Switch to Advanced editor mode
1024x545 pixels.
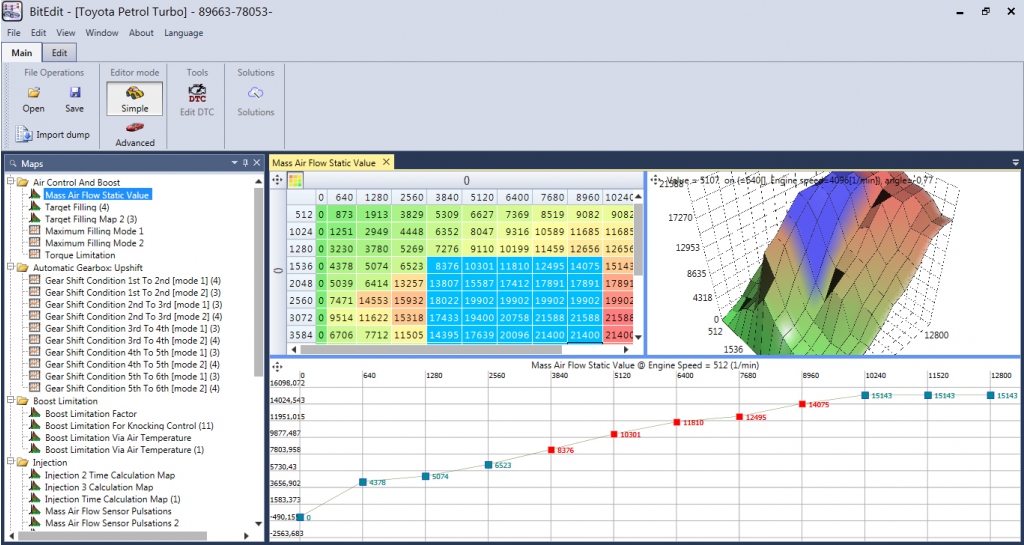pos(135,134)
